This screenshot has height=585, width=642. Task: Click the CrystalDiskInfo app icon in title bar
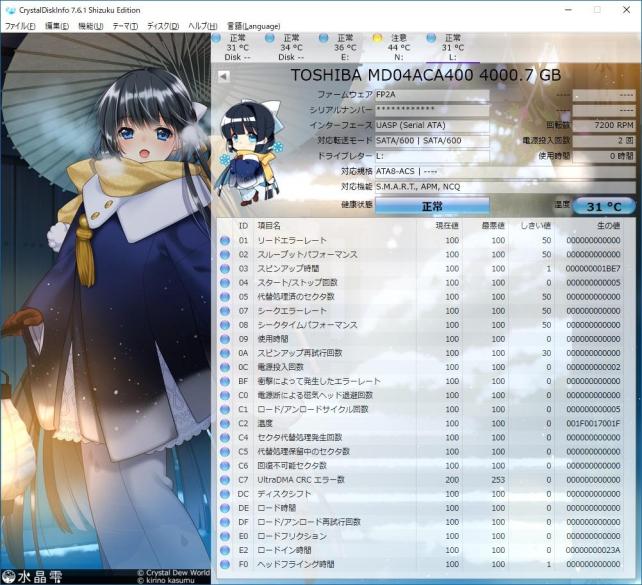pyautogui.click(x=11, y=10)
